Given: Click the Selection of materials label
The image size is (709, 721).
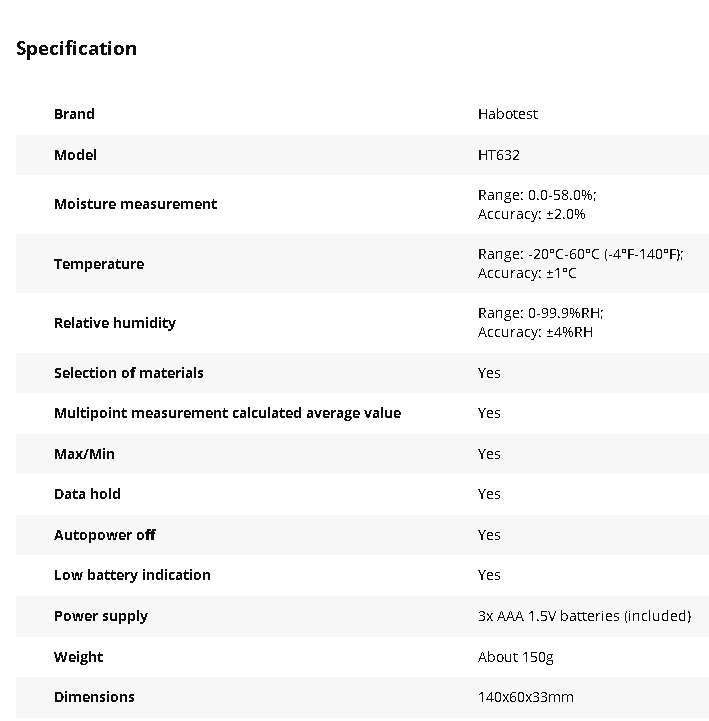Looking at the screenshot, I should click(x=128, y=373).
